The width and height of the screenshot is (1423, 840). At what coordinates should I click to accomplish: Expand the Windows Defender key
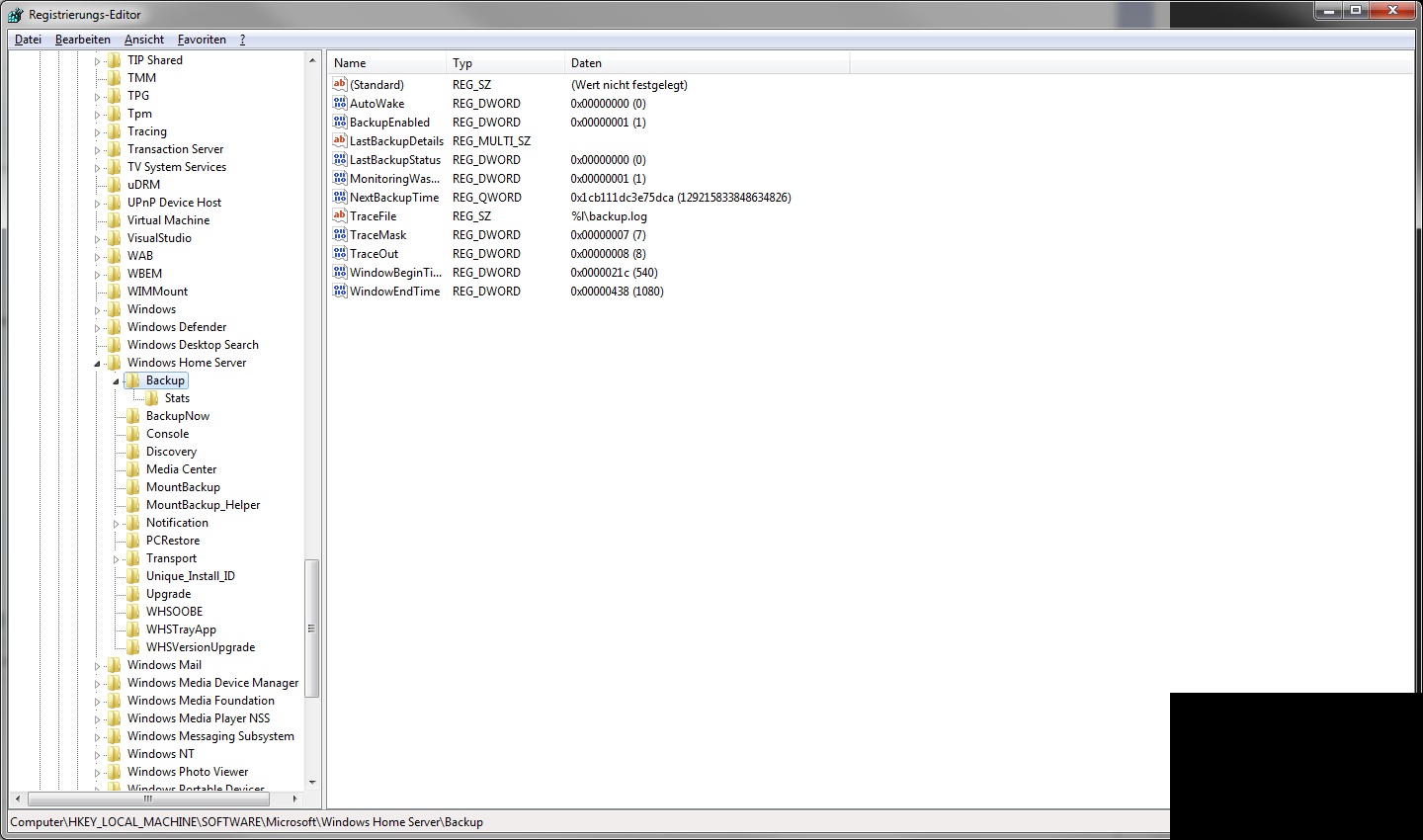[x=97, y=328]
